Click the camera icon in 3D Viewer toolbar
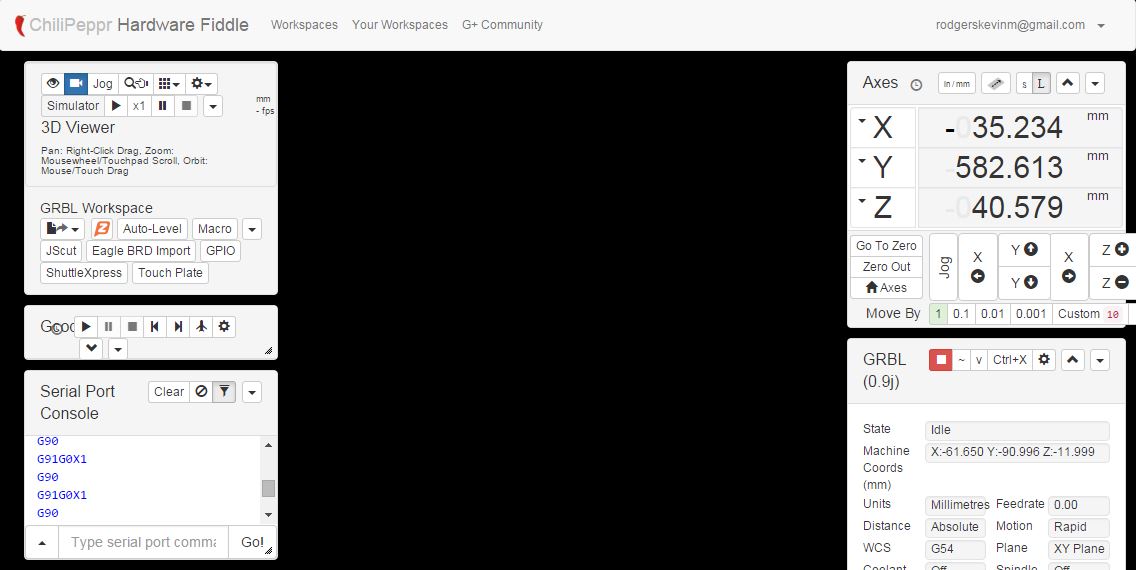The image size is (1136, 570). [x=76, y=84]
